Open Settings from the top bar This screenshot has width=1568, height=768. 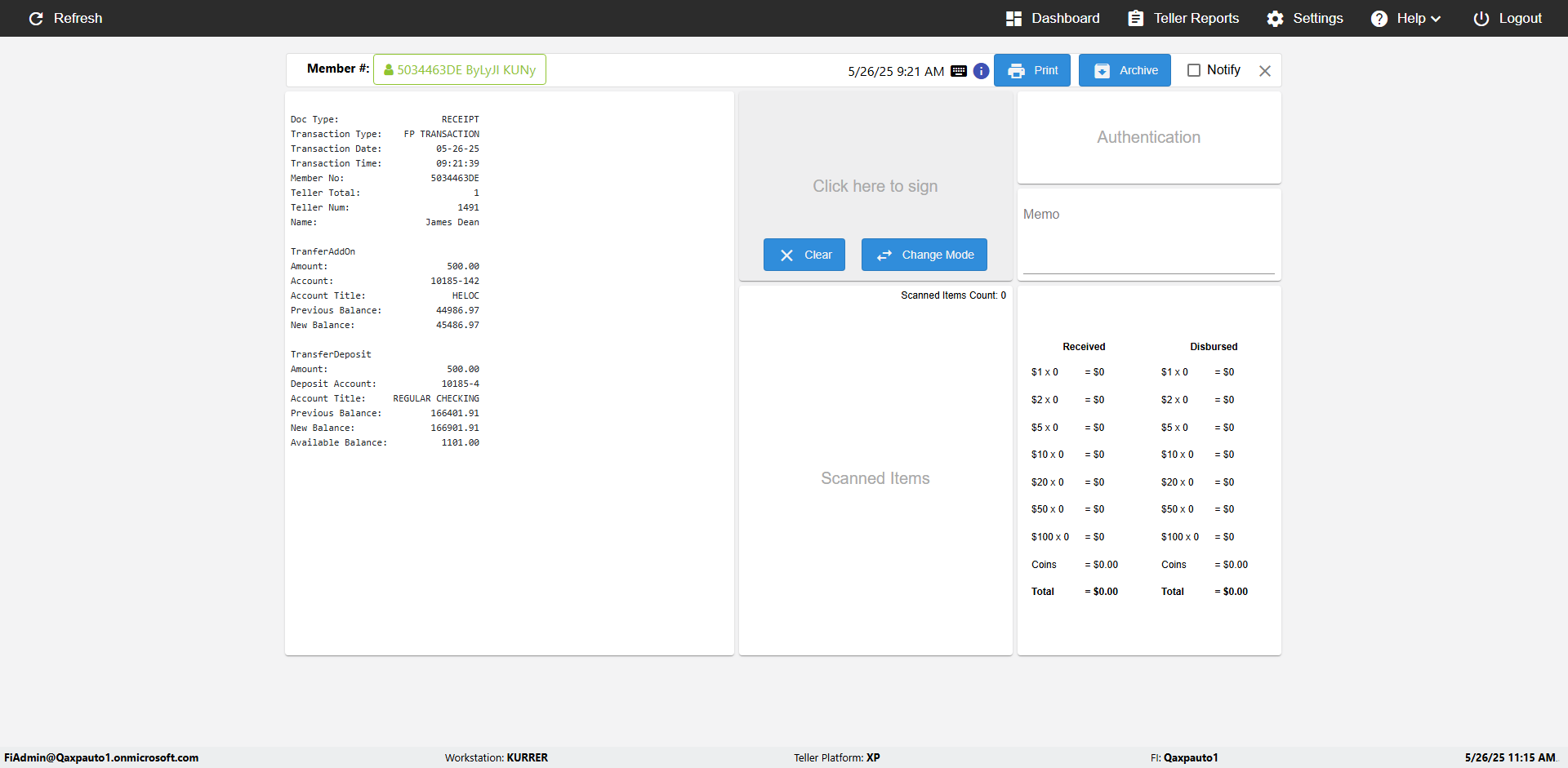[x=1305, y=18]
